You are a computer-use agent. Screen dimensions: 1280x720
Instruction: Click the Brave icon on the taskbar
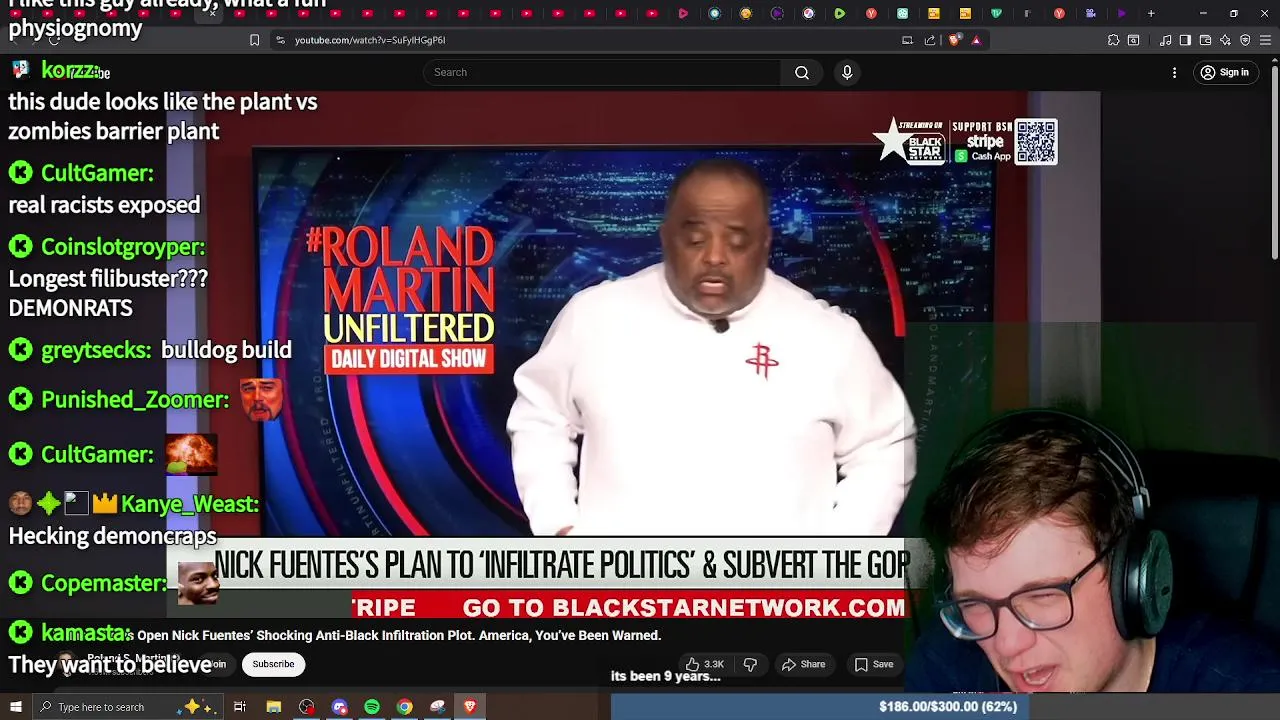tap(470, 707)
